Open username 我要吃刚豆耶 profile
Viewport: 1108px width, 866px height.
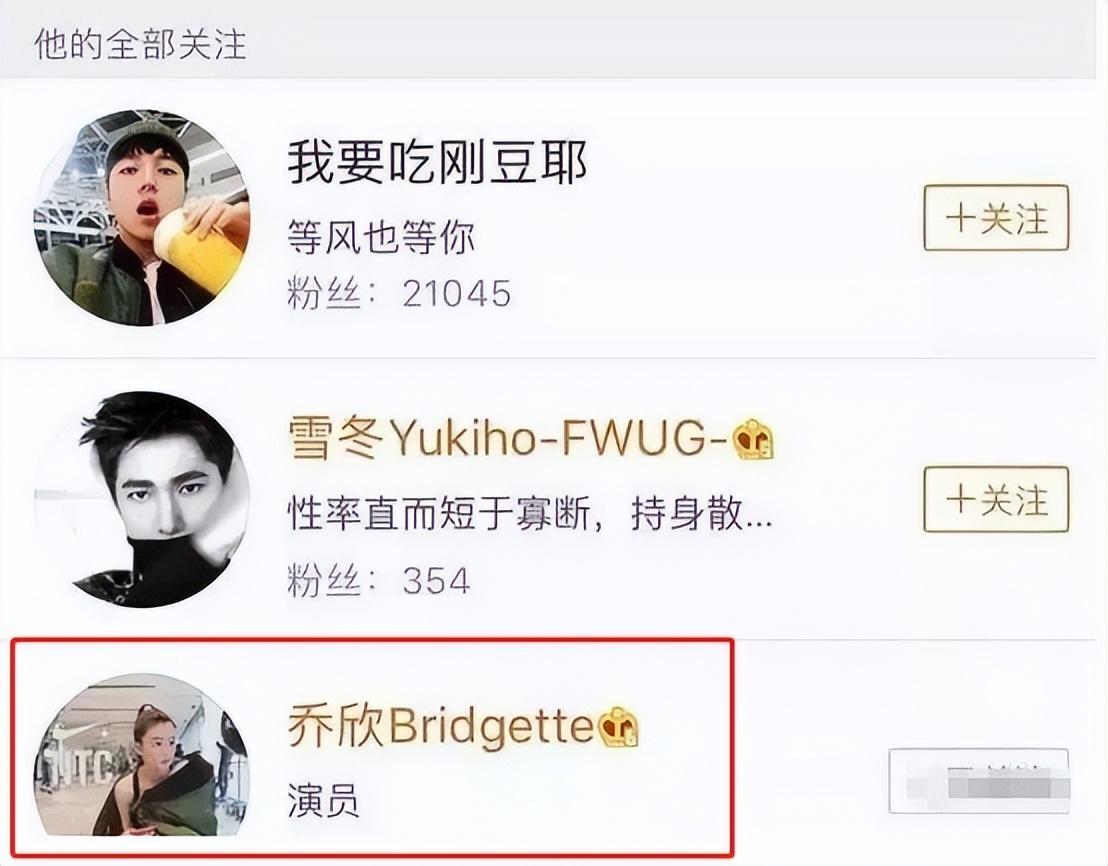pyautogui.click(x=437, y=162)
